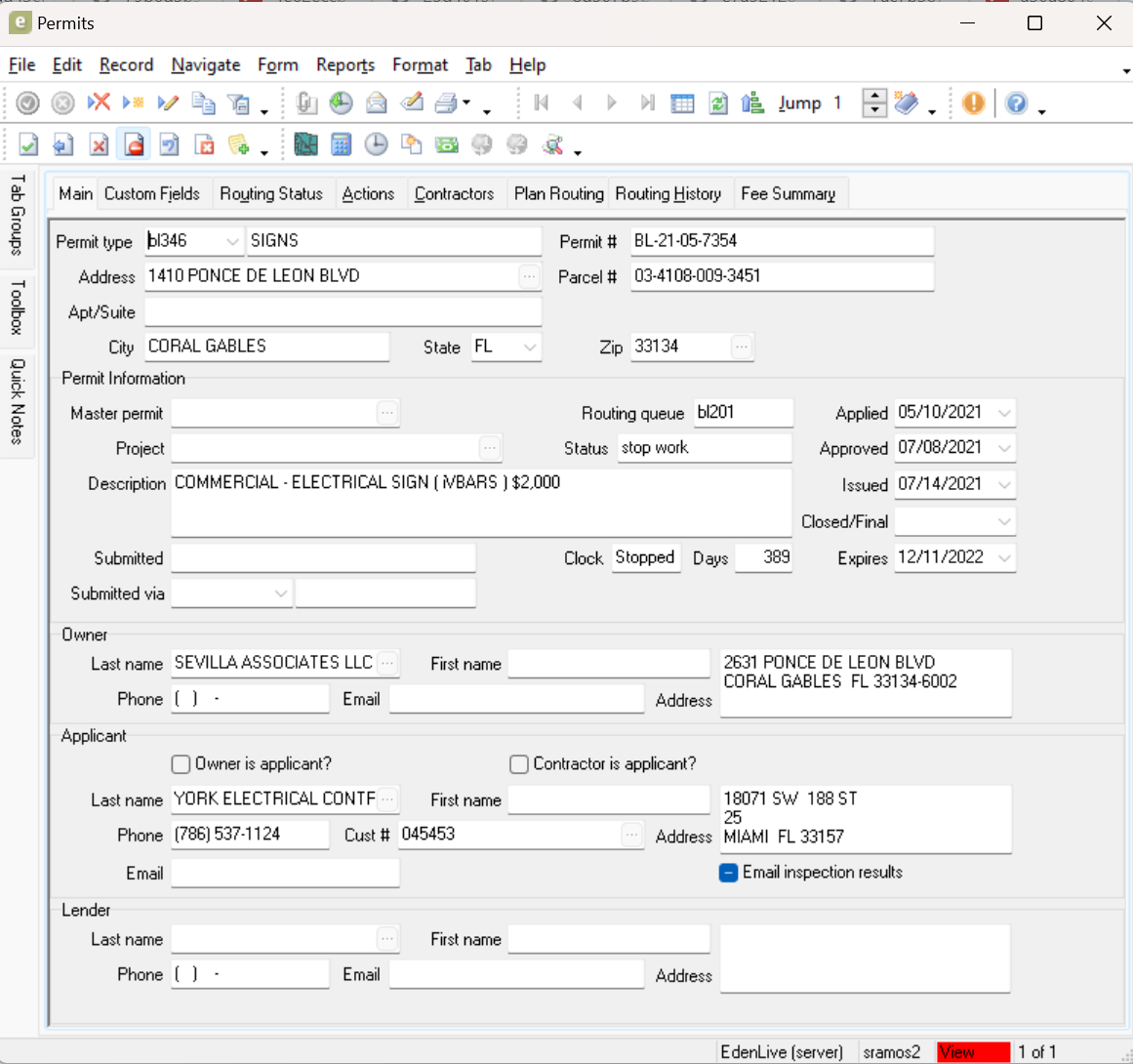Check the 'Contractor is applicant?' checkbox
The height and width of the screenshot is (1064, 1133).
pyautogui.click(x=519, y=764)
